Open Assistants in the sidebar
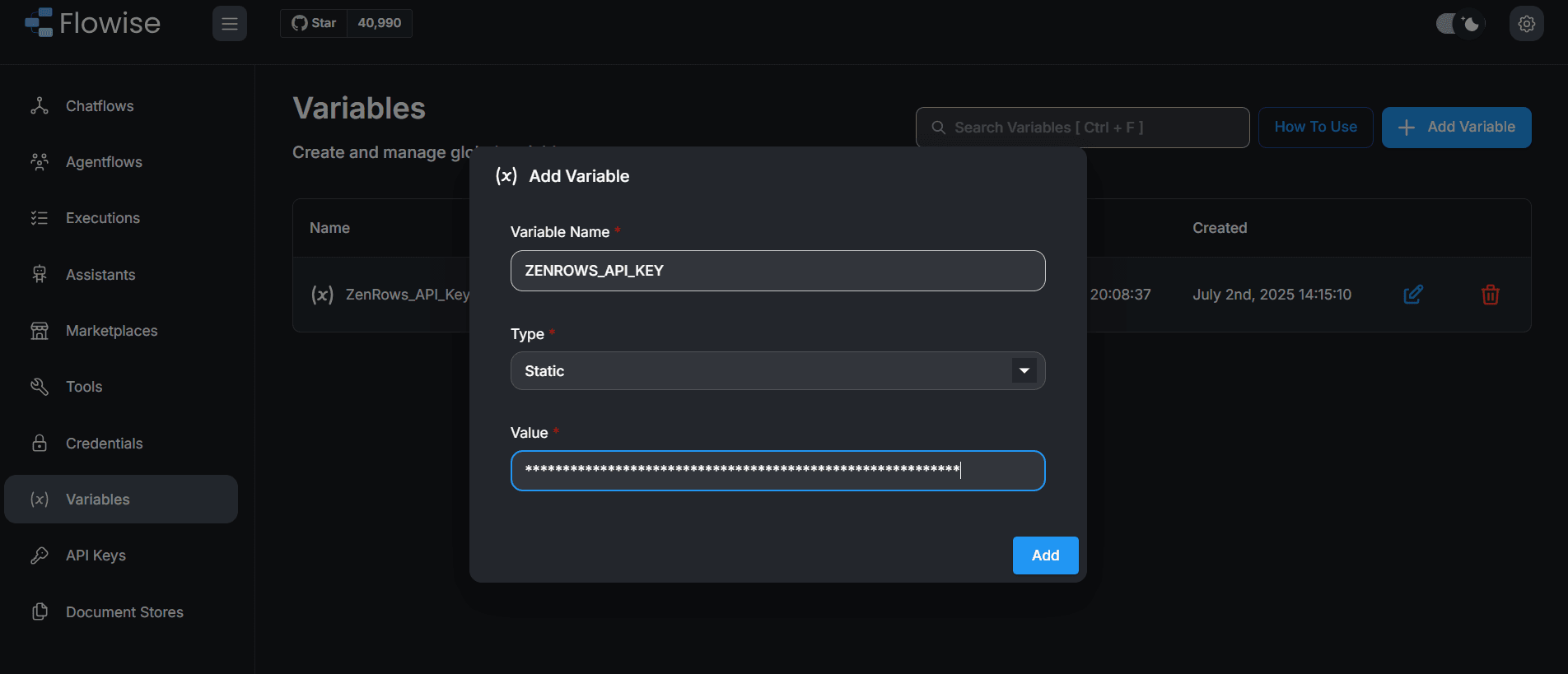 (121, 275)
